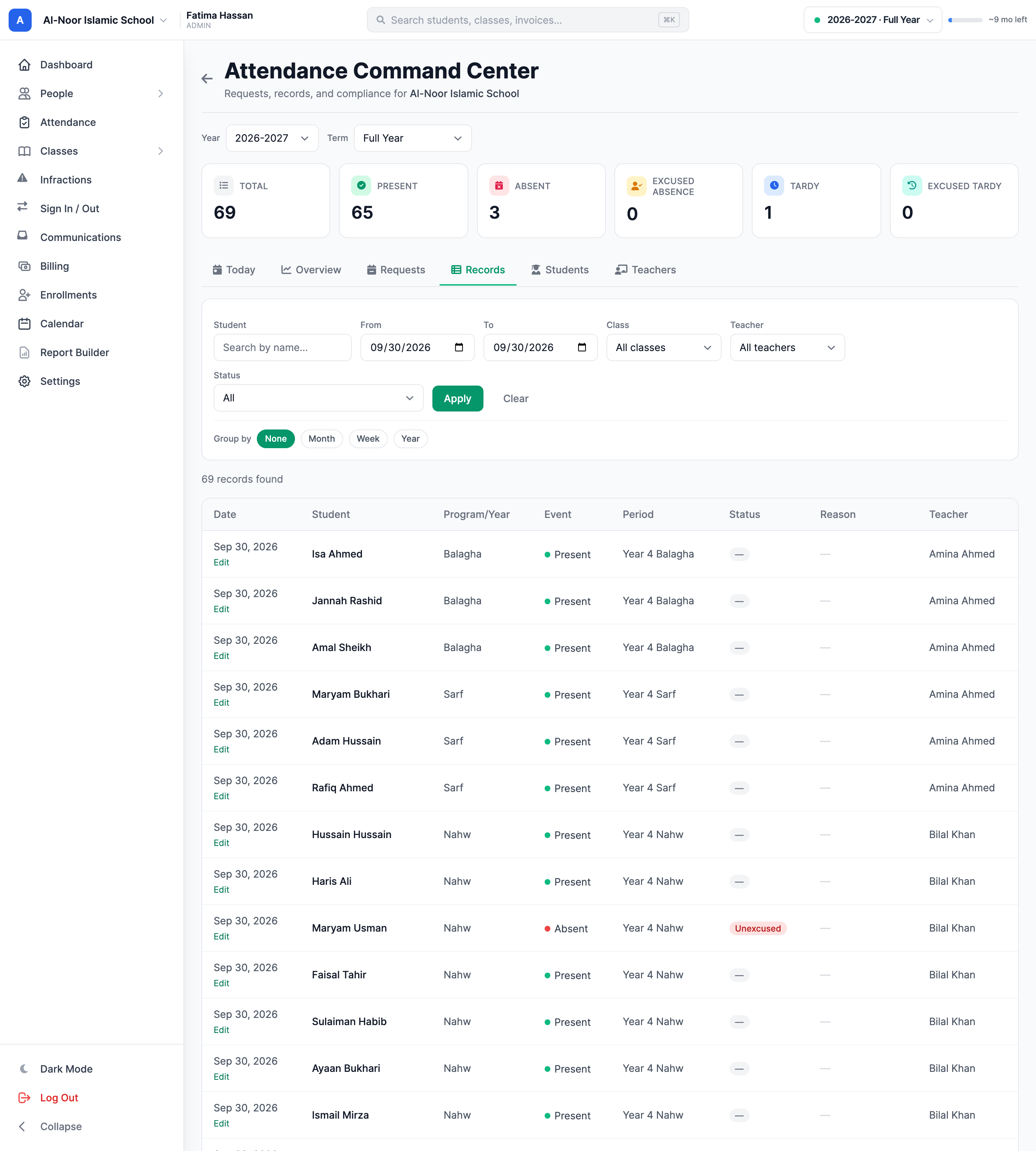
Task: Switch to the Teachers tab
Action: [645, 270]
